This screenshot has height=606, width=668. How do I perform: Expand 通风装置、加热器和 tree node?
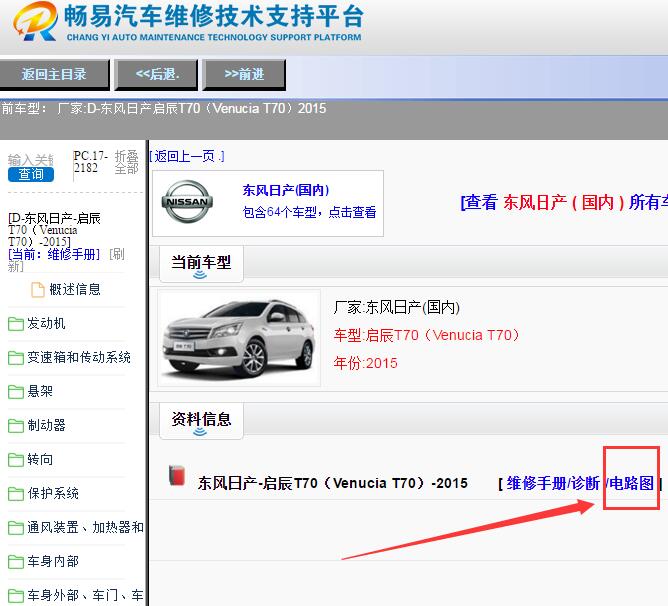point(85,528)
